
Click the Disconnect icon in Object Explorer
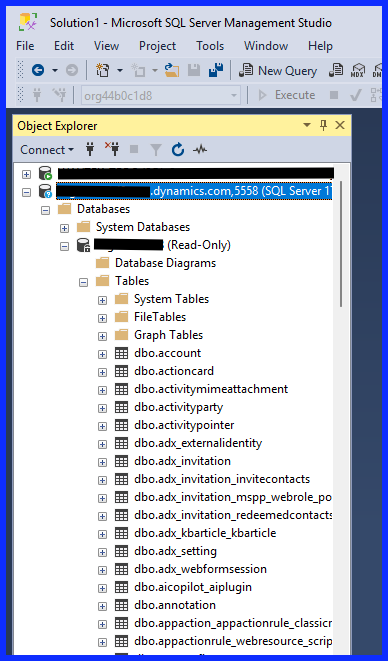pyautogui.click(x=112, y=149)
